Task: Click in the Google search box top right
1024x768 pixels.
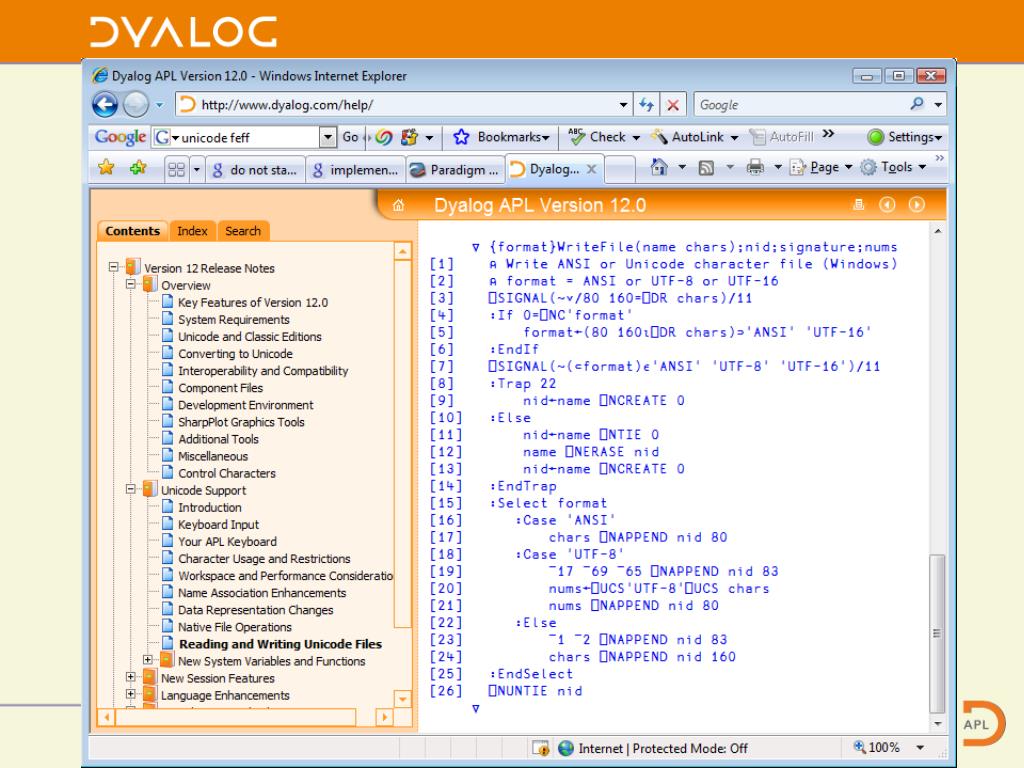Action: (x=801, y=104)
